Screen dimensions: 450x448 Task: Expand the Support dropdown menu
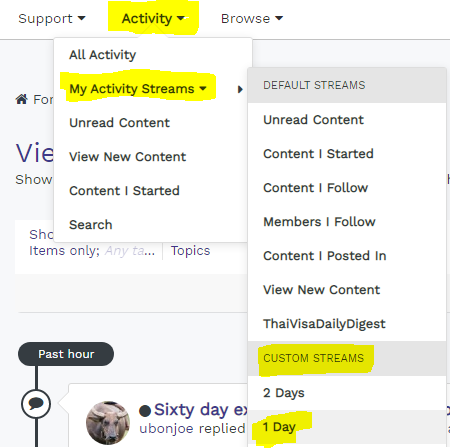tap(52, 19)
